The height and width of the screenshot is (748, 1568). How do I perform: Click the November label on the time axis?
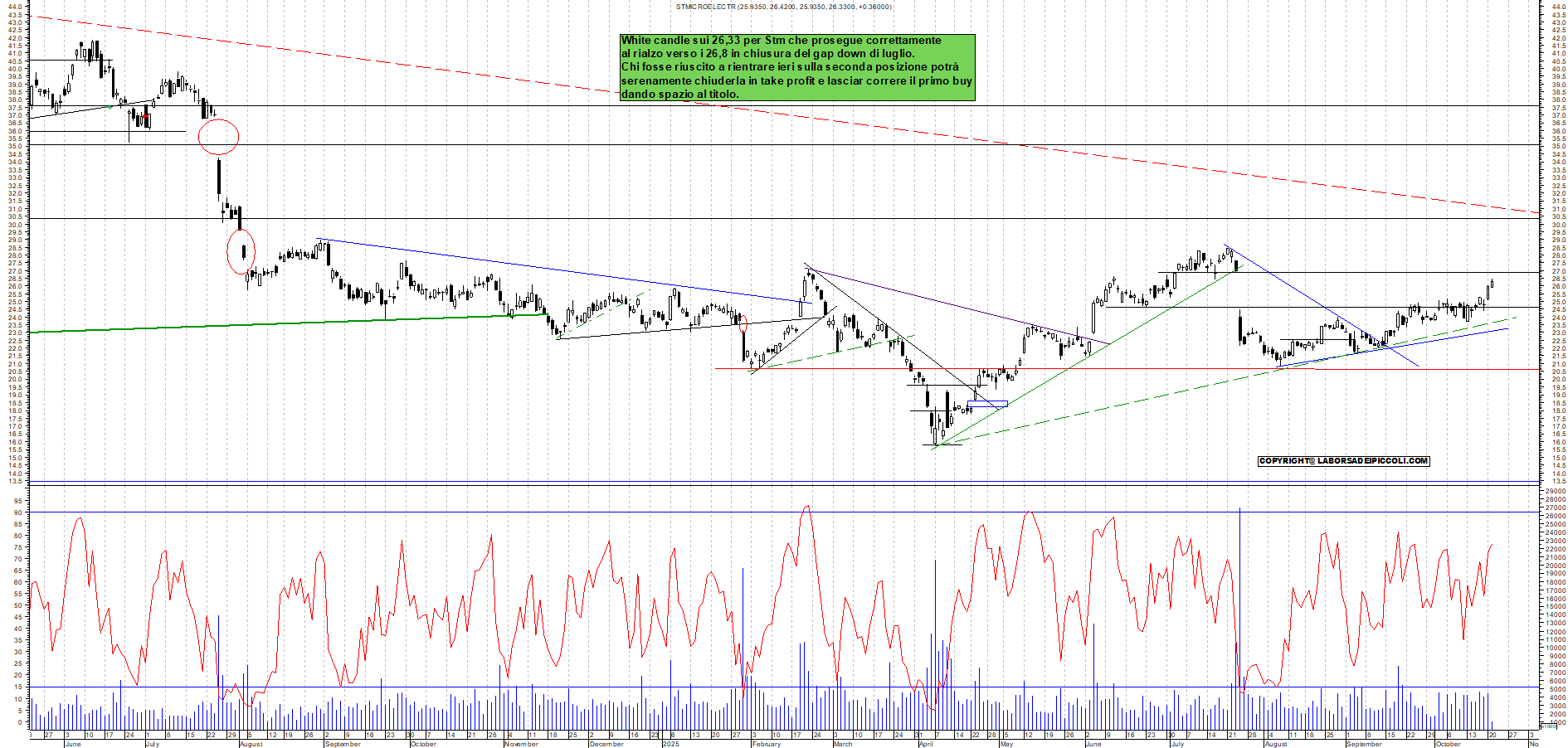[x=522, y=744]
